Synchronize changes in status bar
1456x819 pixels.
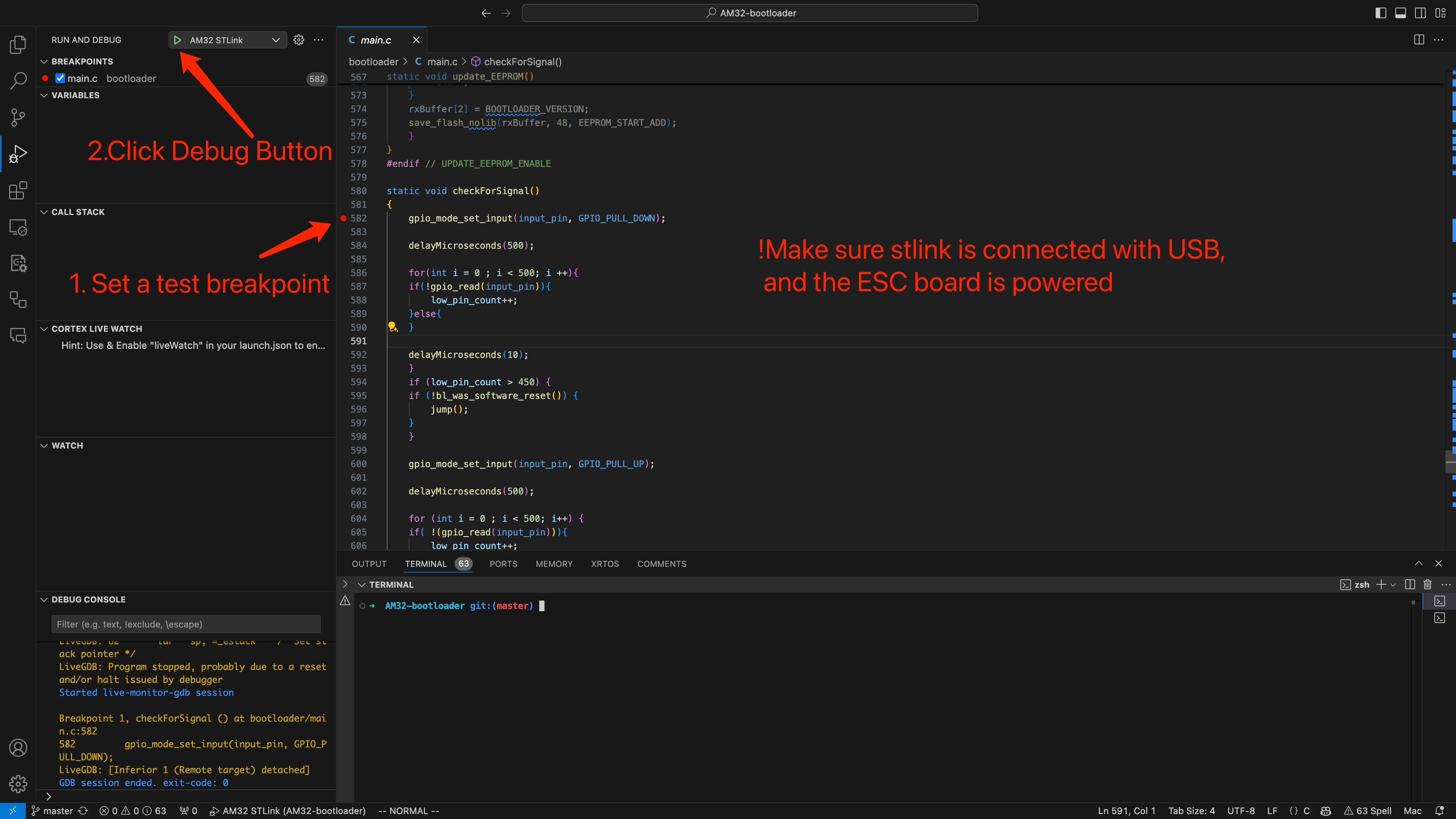83,811
